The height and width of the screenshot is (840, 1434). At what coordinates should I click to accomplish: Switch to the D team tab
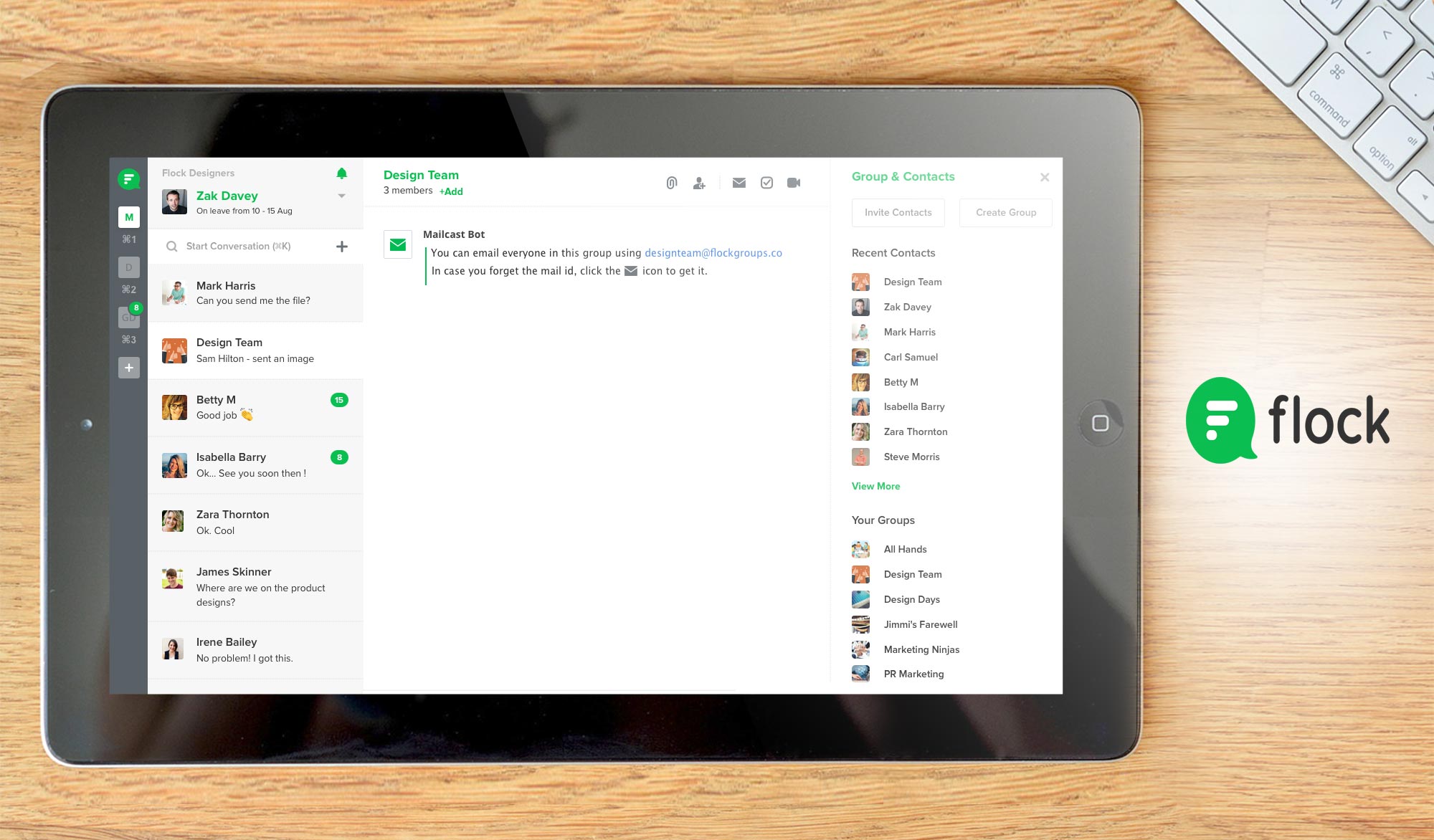point(129,267)
